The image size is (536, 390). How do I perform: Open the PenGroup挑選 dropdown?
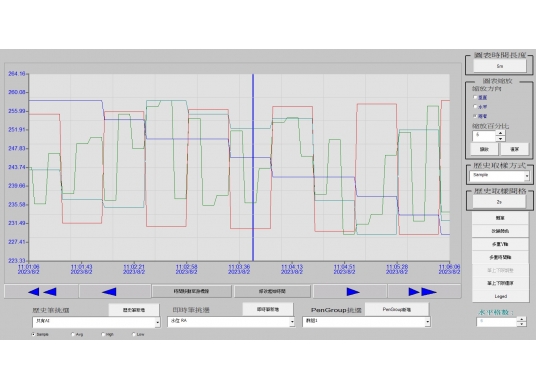(x=428, y=322)
